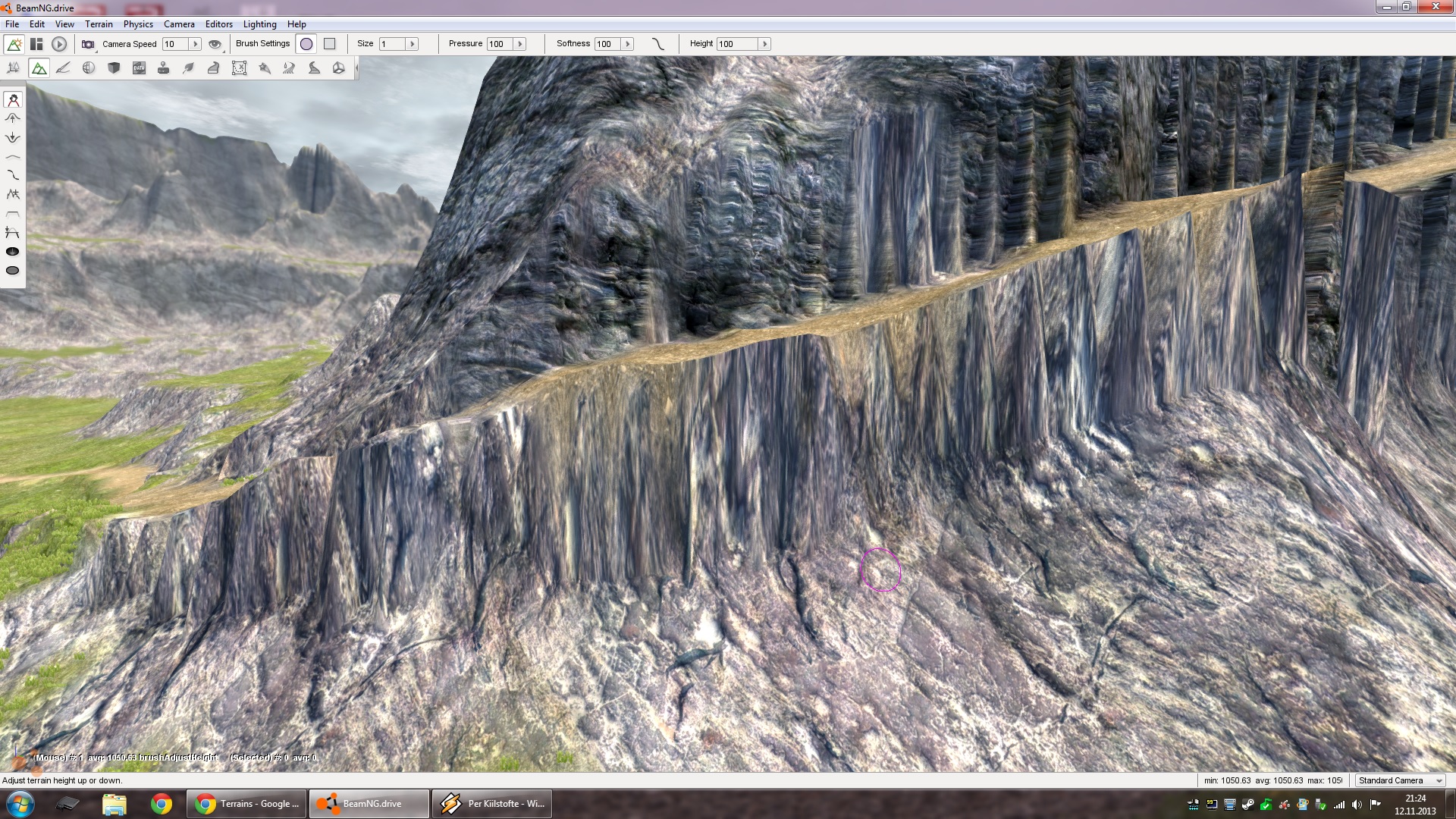Open the Pressure value arrow popup
1456x819 pixels.
(x=520, y=44)
